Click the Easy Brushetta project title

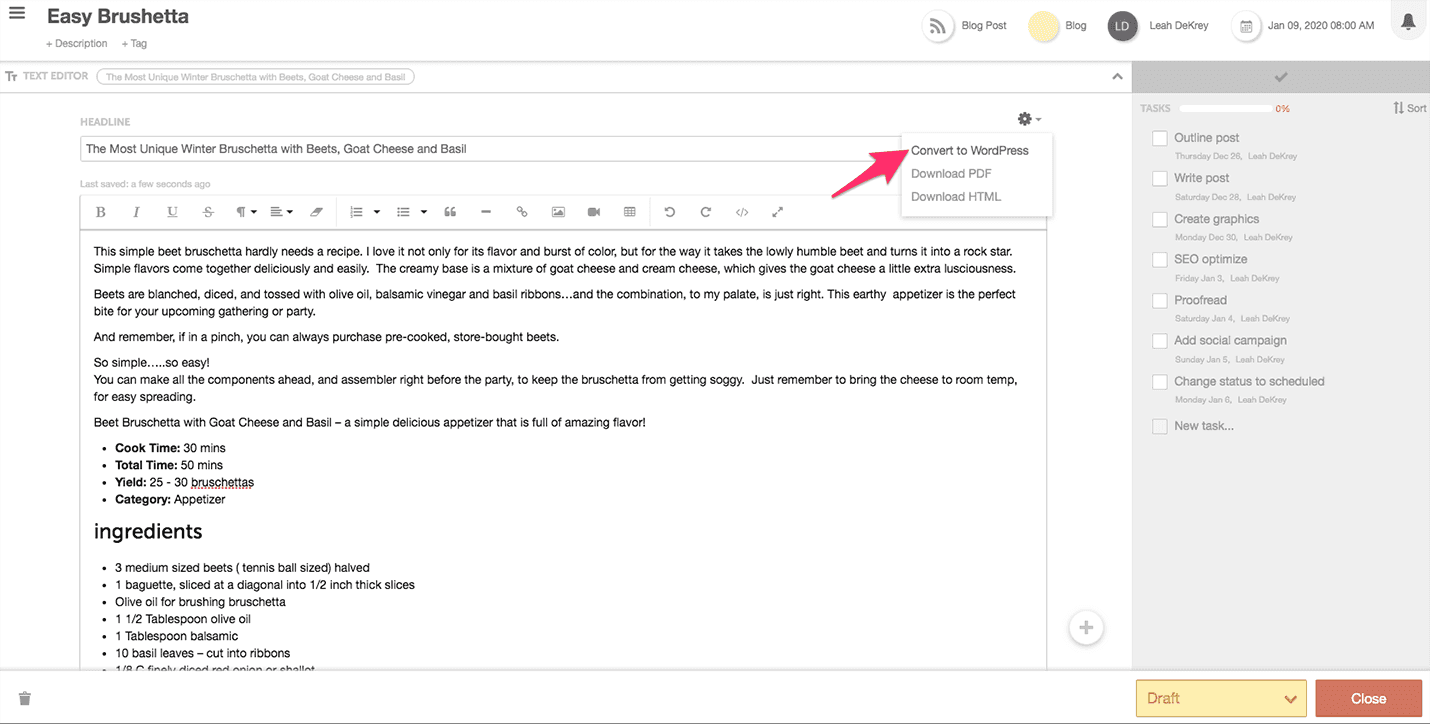tap(118, 17)
